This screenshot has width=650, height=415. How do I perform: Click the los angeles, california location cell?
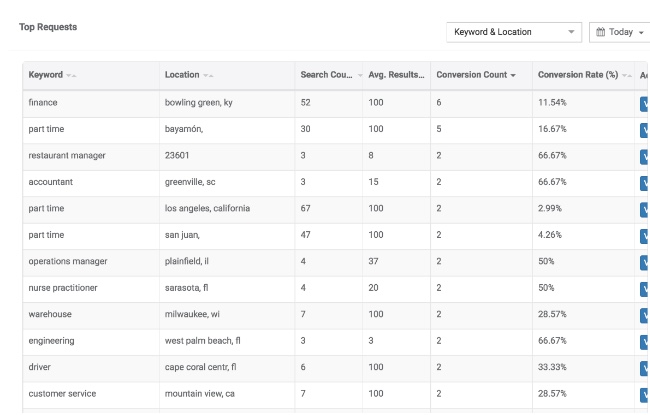207,209
